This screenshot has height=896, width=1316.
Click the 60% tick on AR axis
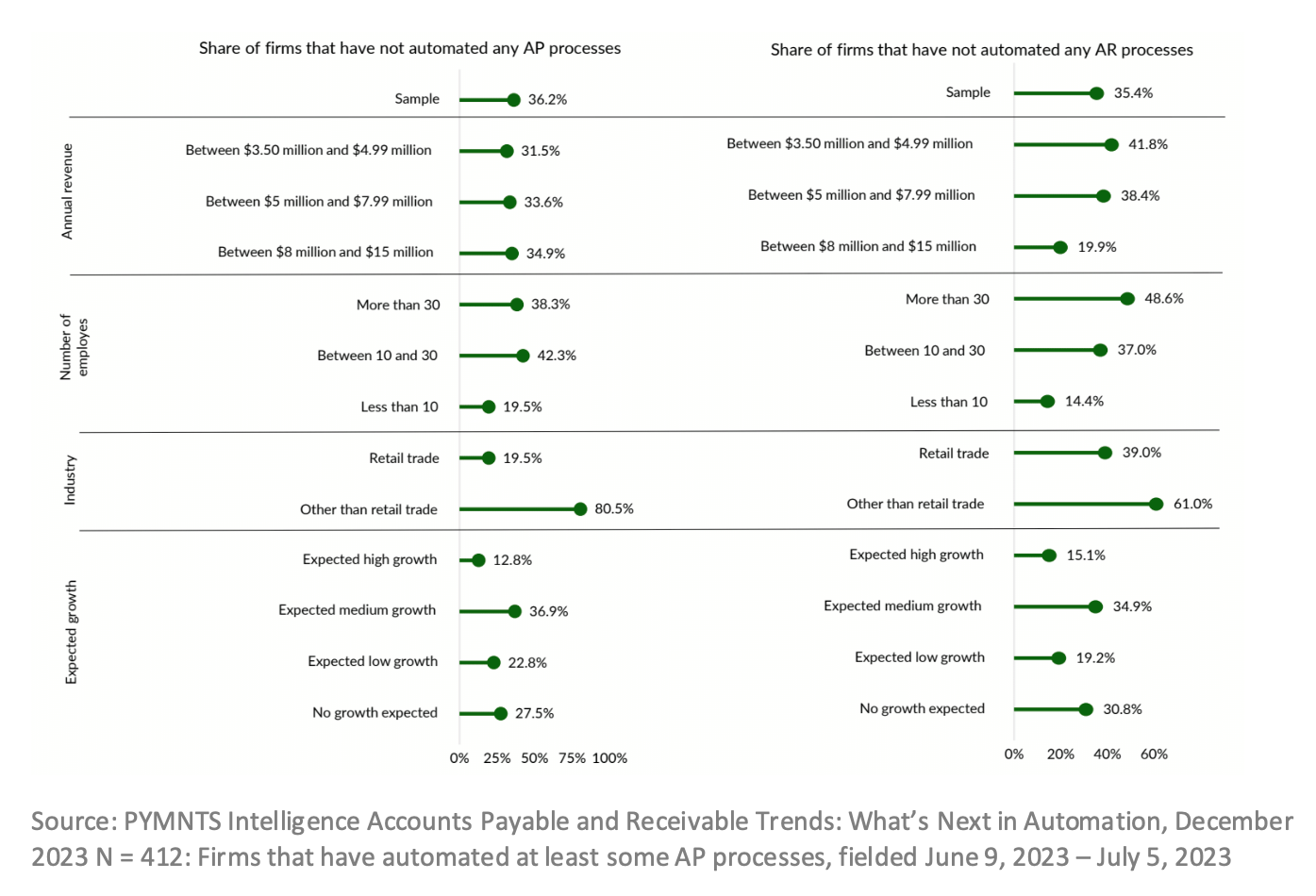[x=1154, y=755]
